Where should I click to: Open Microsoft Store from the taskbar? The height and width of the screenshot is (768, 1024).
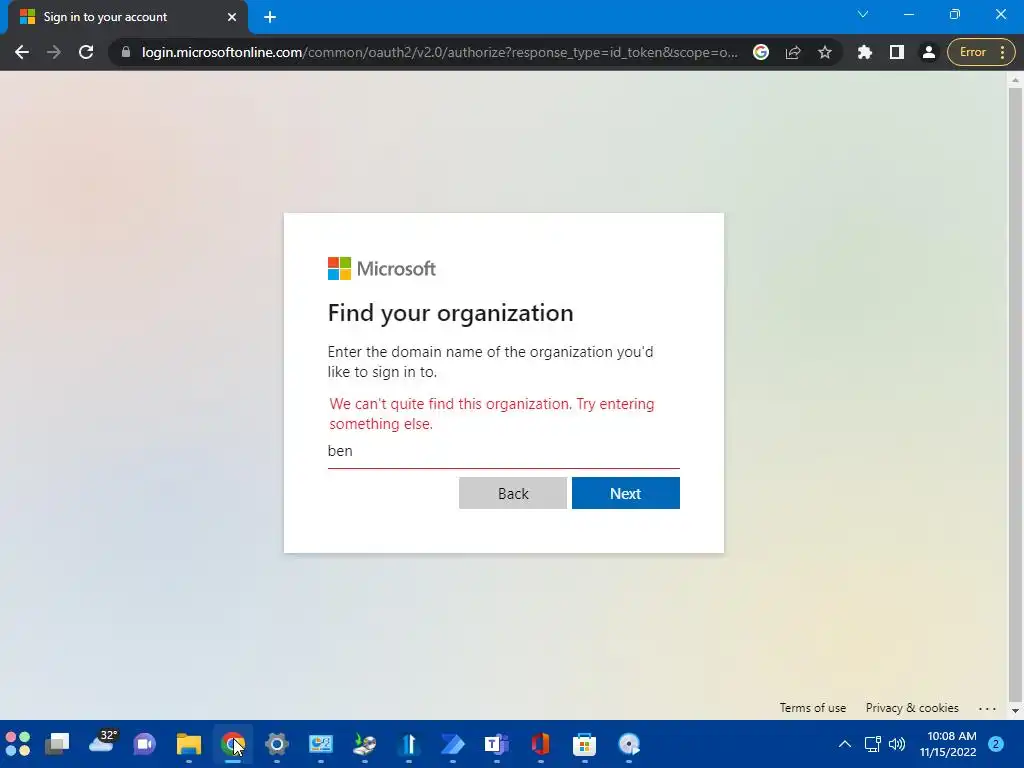[584, 744]
